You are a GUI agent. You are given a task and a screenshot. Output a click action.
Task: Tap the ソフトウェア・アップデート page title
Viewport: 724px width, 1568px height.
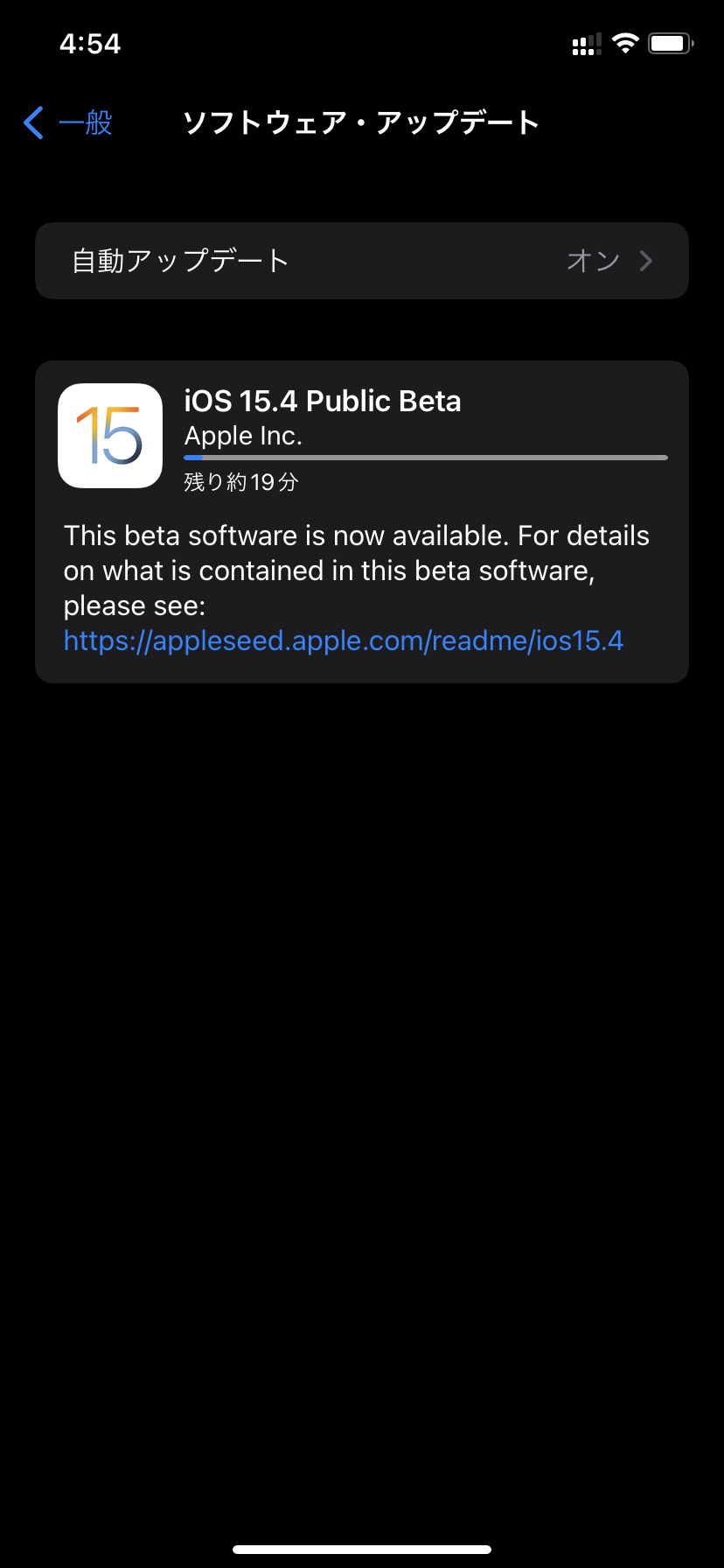pos(361,122)
